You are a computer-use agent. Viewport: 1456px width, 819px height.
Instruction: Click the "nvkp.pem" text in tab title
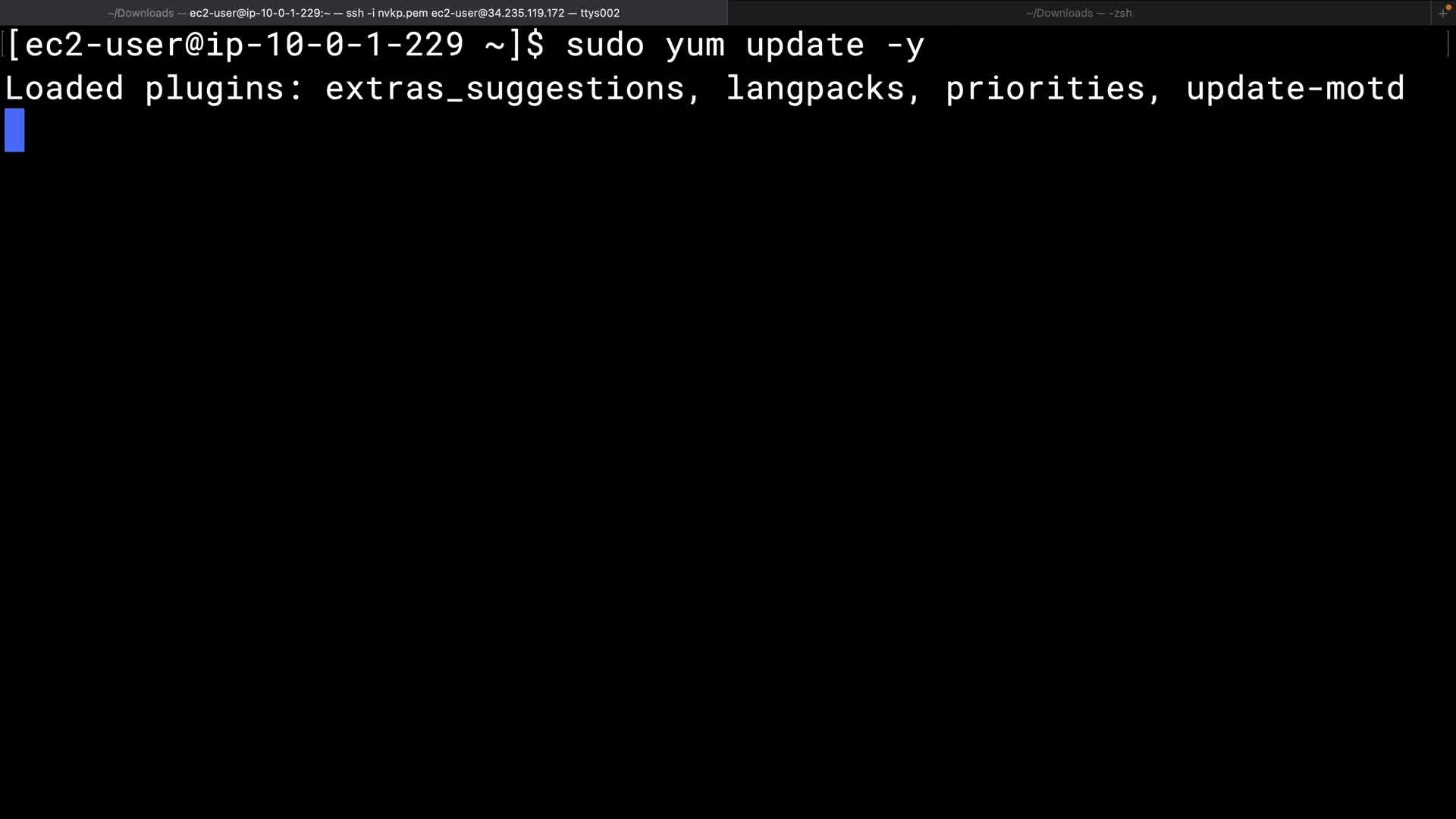pos(403,13)
